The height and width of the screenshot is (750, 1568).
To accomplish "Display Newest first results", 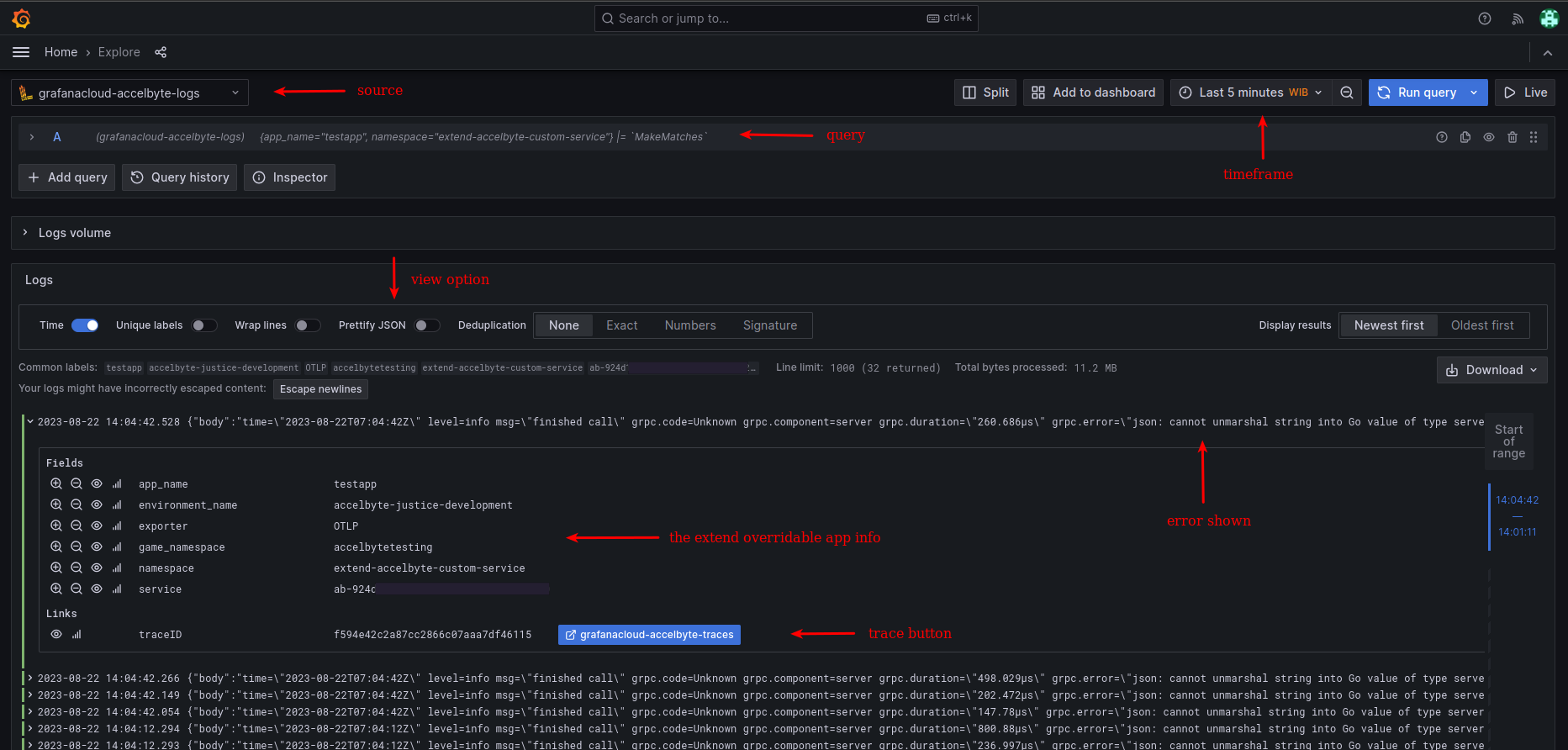I will 1389,325.
